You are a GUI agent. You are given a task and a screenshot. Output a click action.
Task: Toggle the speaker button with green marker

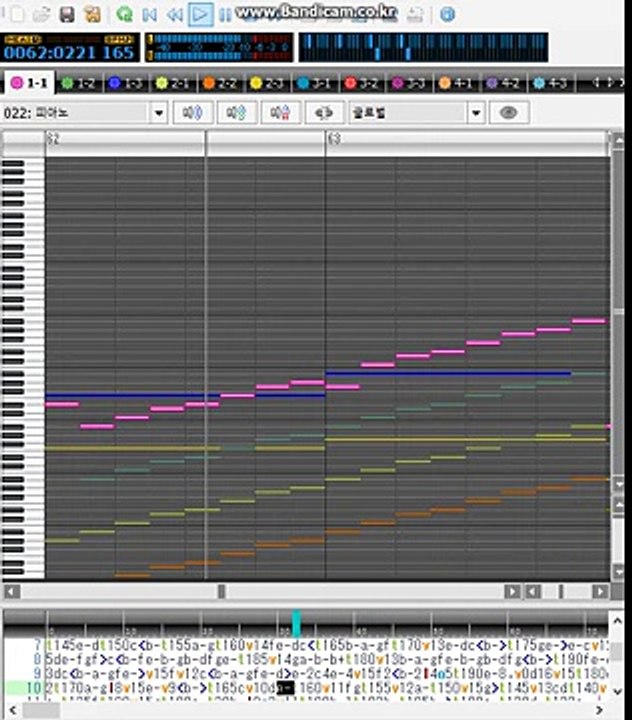point(237,112)
